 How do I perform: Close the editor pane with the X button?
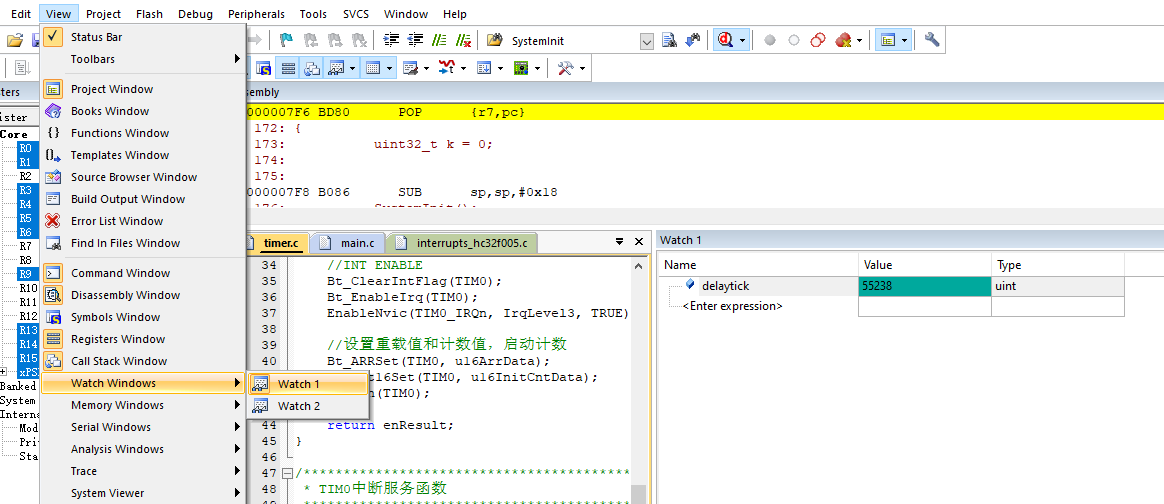point(638,242)
